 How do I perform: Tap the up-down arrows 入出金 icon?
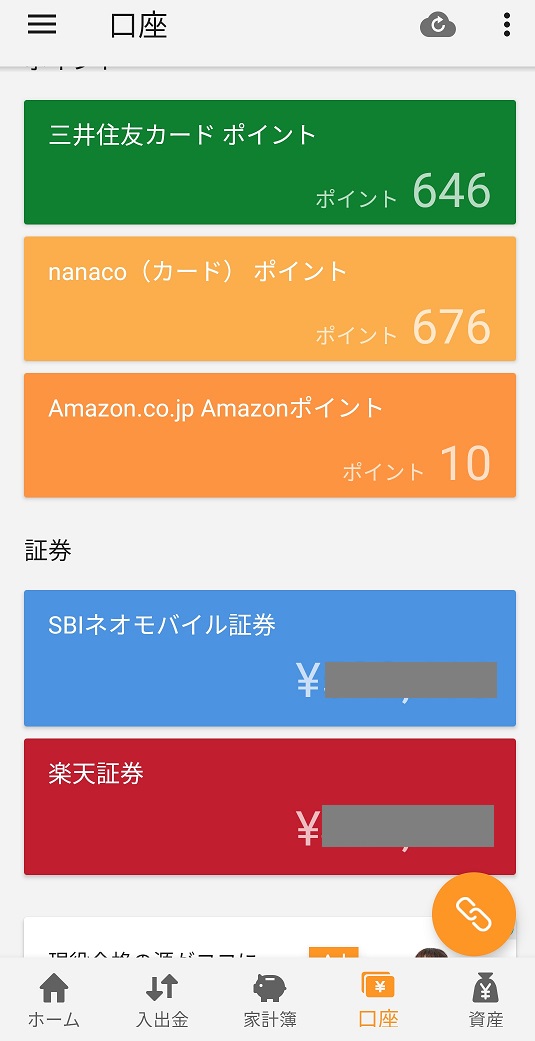[162, 988]
